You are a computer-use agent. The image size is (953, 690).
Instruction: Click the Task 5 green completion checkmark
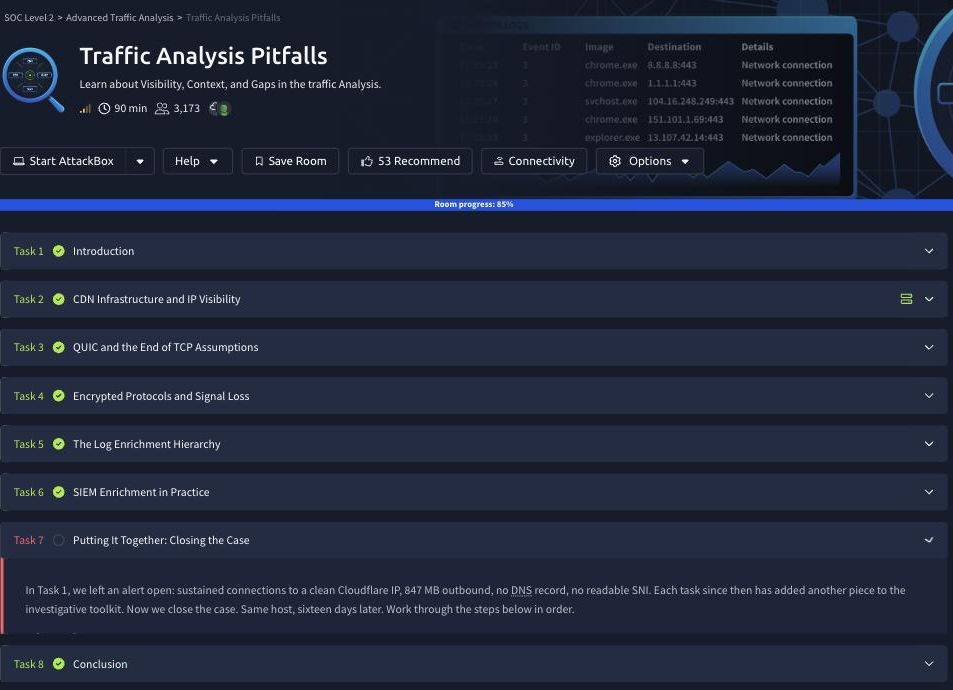pos(59,444)
